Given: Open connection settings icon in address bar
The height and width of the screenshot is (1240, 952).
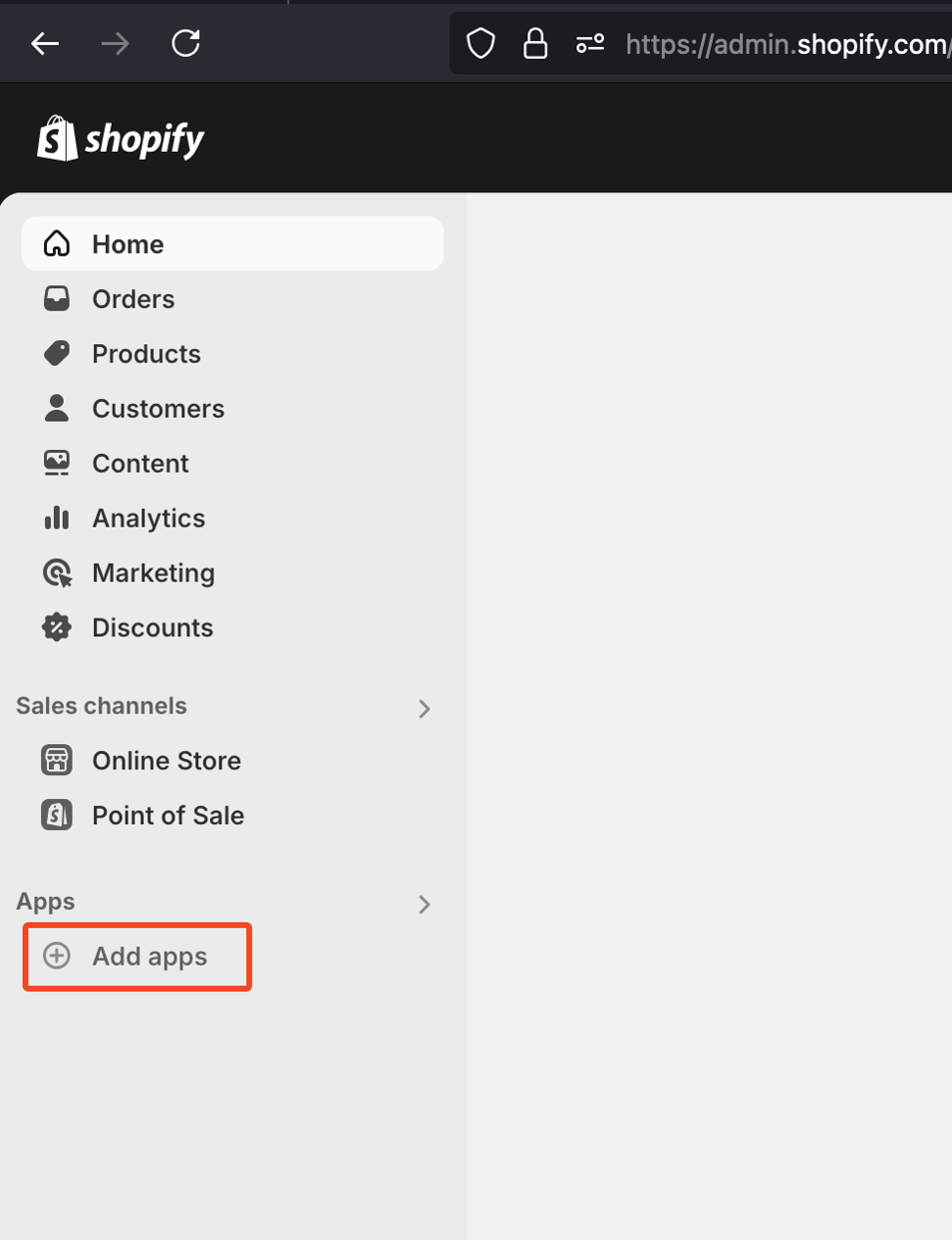Looking at the screenshot, I should point(590,43).
